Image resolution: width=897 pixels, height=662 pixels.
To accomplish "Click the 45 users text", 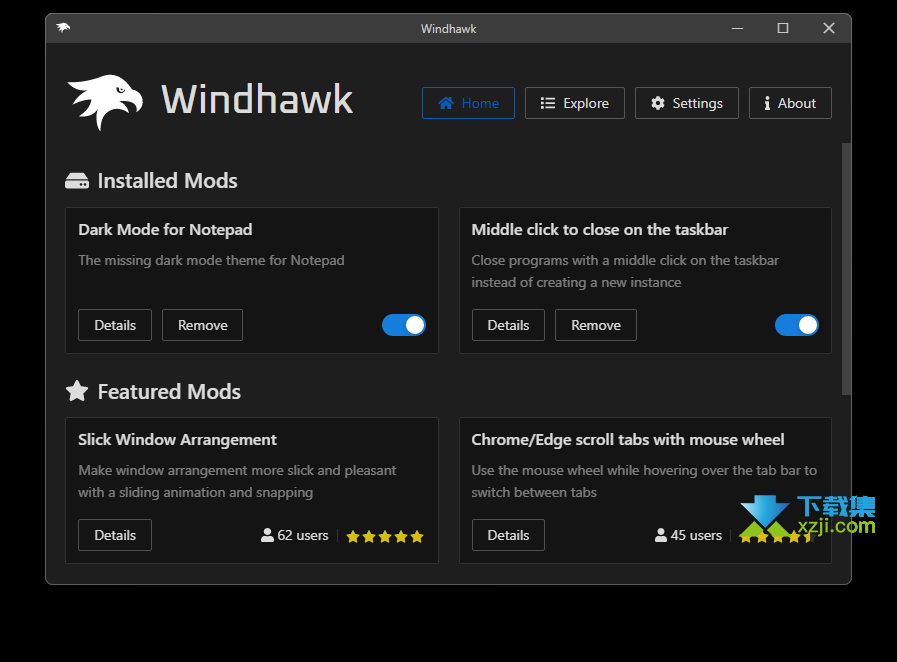I will pyautogui.click(x=696, y=535).
